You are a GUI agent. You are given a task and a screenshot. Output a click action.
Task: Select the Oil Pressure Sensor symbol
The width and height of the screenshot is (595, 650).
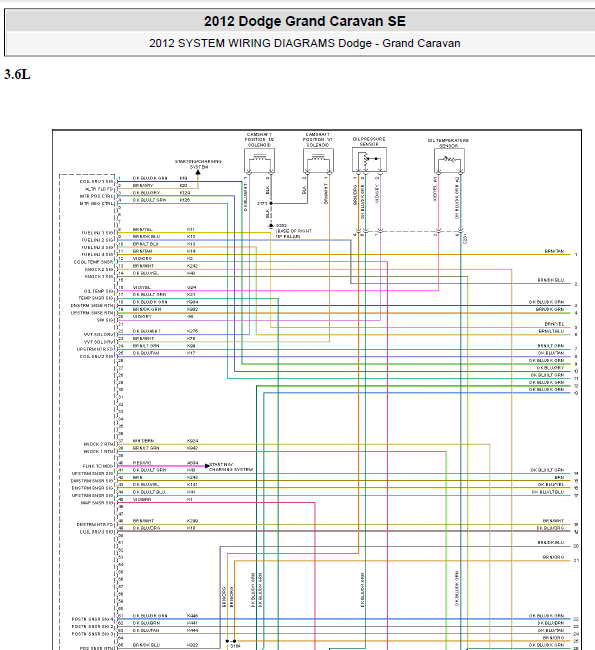click(x=369, y=160)
